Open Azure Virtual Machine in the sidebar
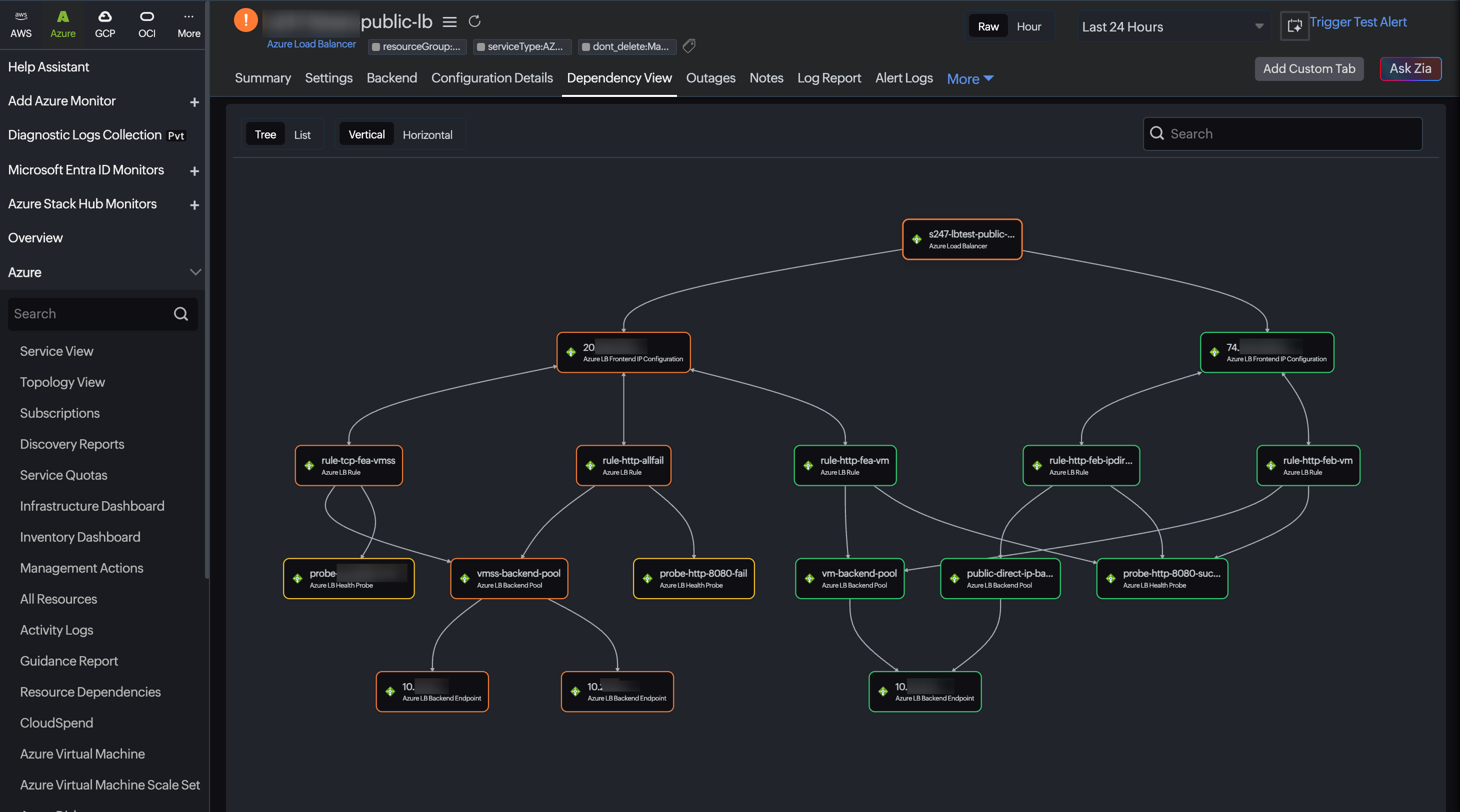 82,754
